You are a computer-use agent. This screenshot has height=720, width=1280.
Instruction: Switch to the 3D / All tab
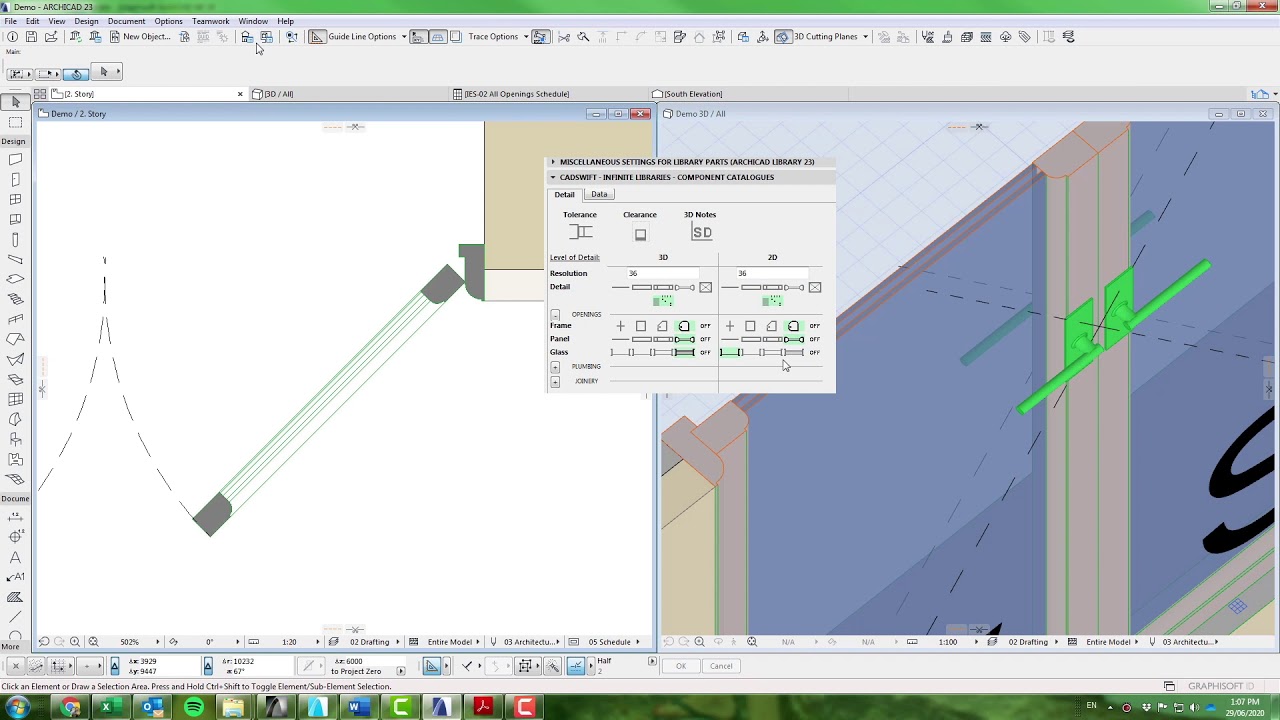click(348, 94)
